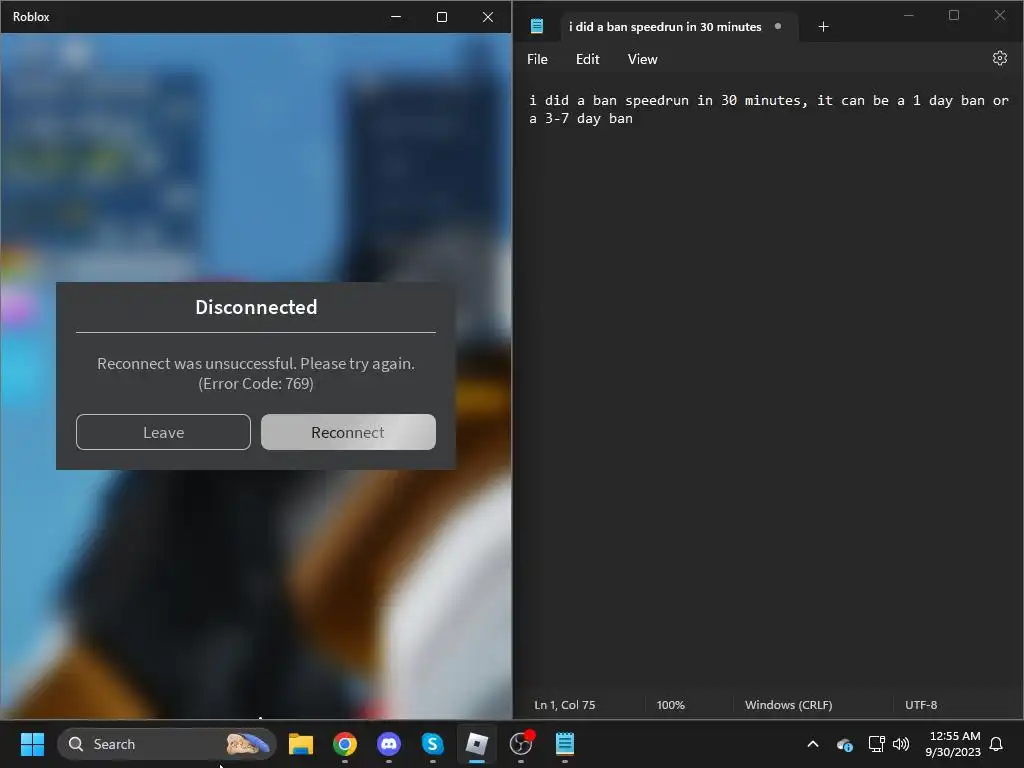Open File Explorer from taskbar
The image size is (1024, 768).
[301, 744]
